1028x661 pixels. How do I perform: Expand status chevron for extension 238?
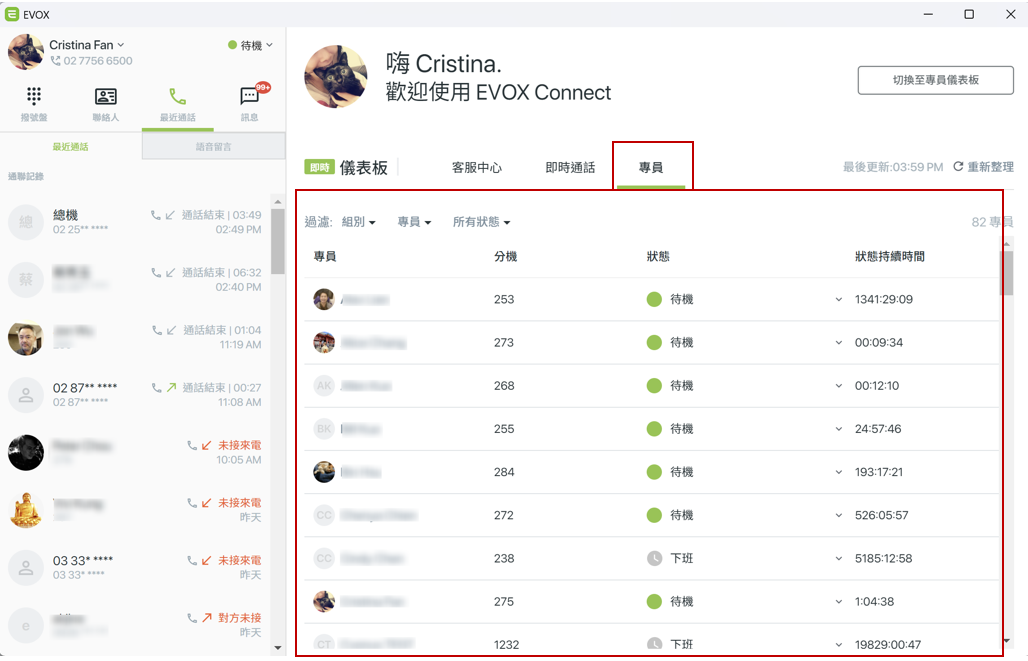pos(839,559)
